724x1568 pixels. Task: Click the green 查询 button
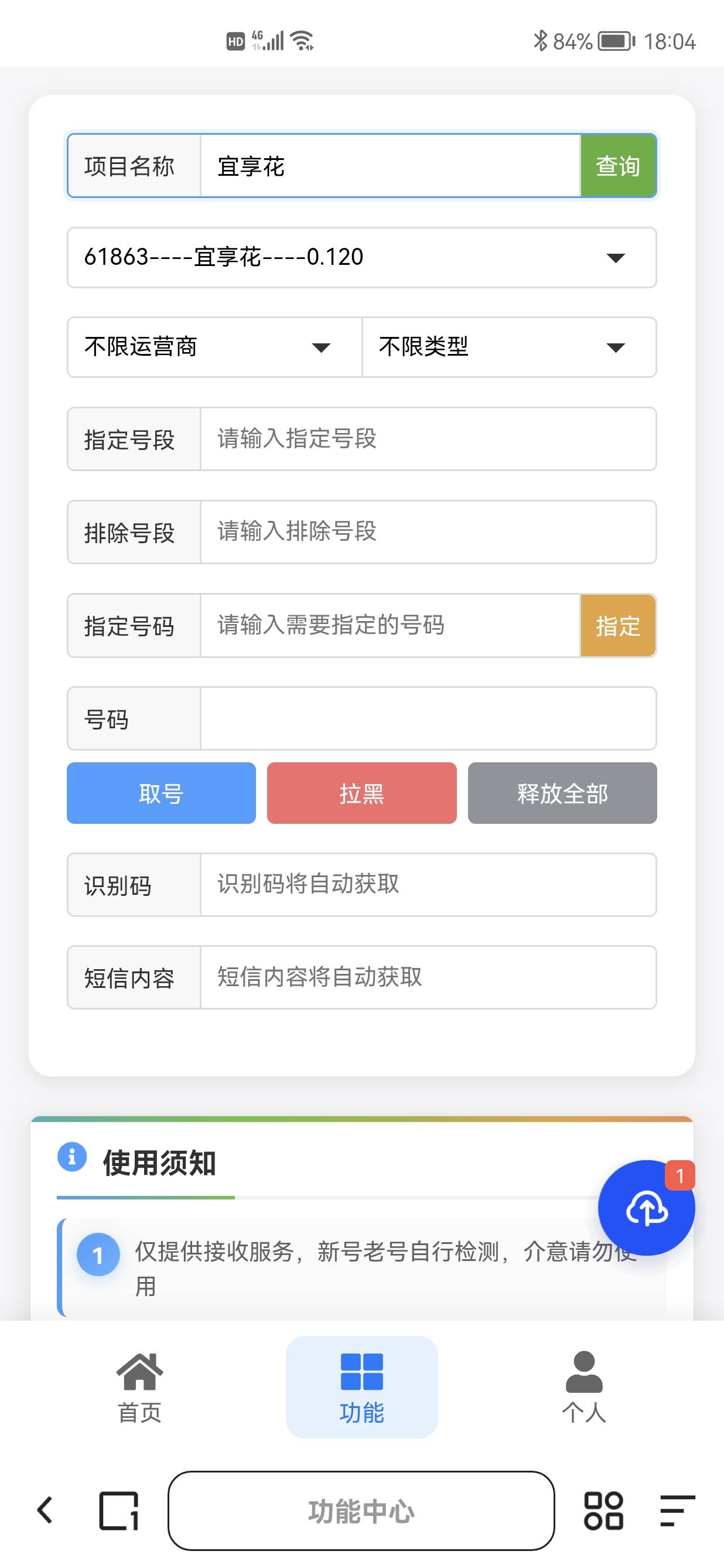[x=617, y=166]
